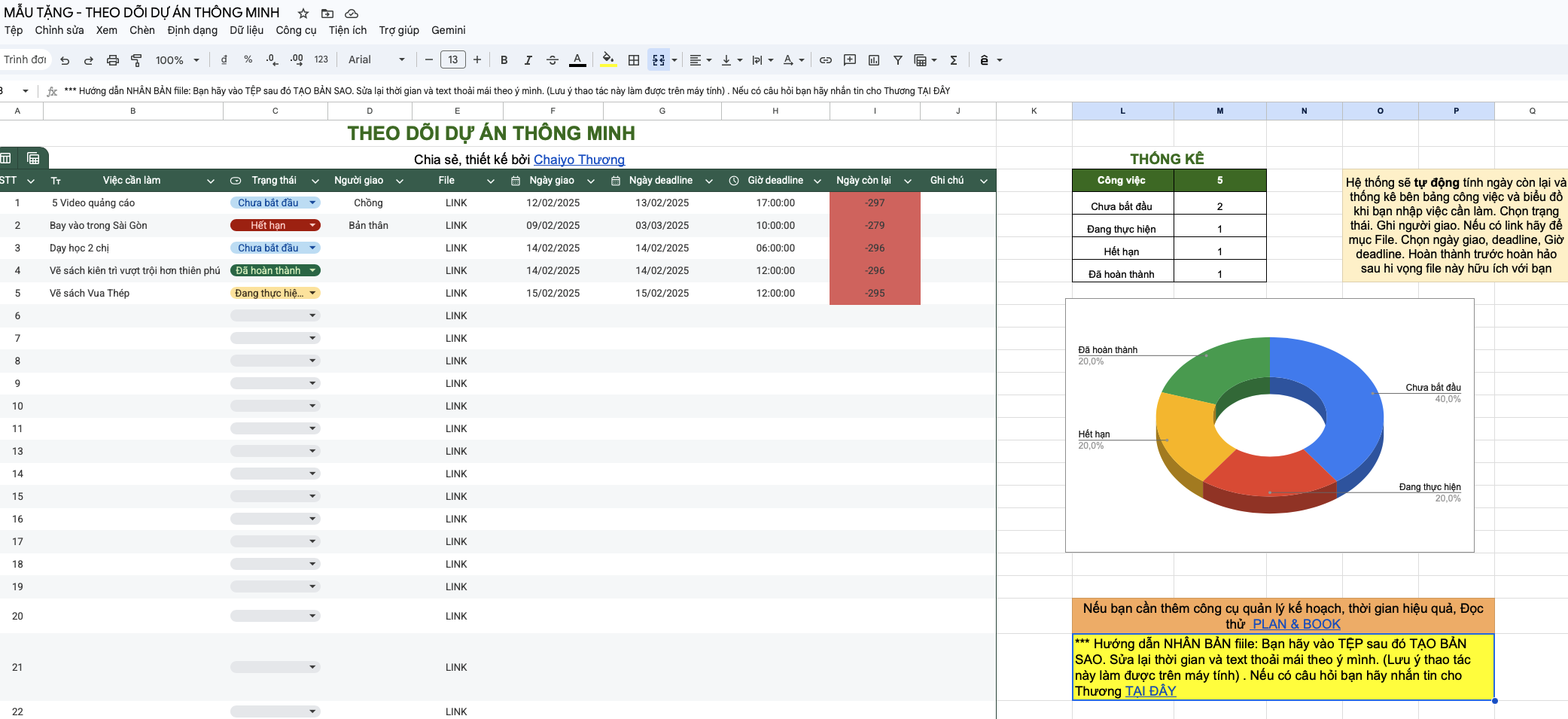
Task: Click the font size field showing 13
Action: pos(452,60)
